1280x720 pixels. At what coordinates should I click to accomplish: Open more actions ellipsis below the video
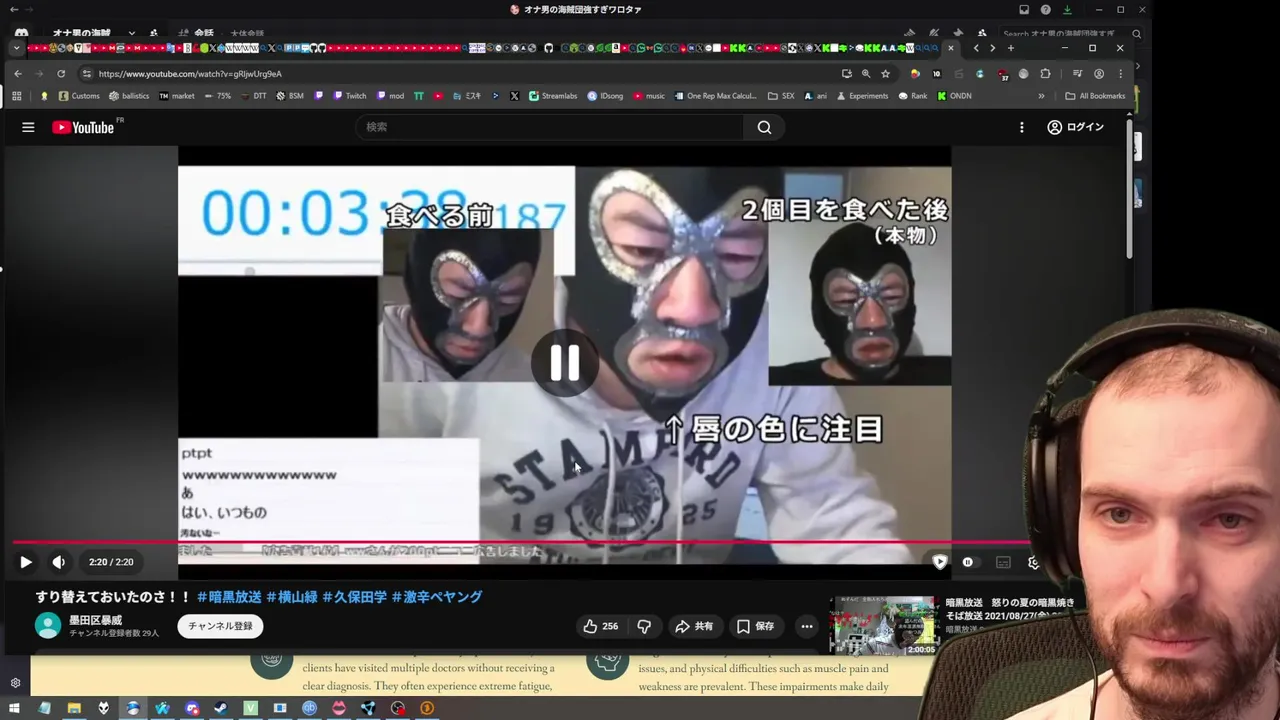click(807, 626)
